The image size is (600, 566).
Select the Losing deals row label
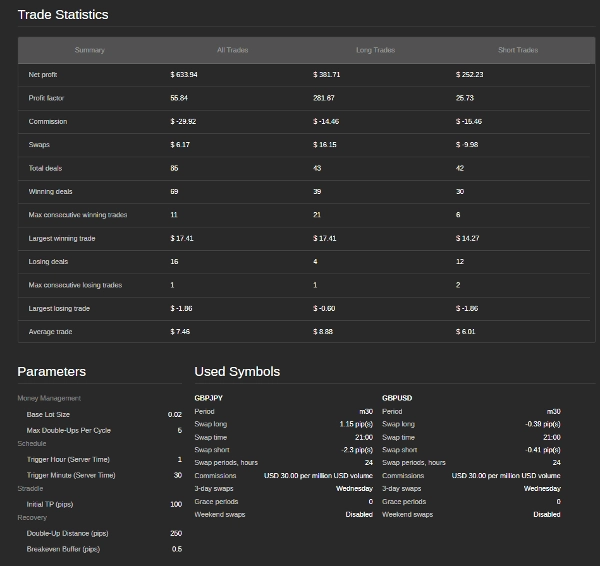[x=48, y=262]
